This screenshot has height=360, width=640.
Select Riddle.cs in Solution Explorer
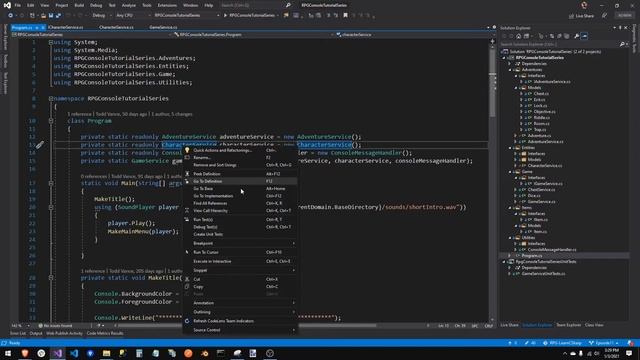[542, 118]
